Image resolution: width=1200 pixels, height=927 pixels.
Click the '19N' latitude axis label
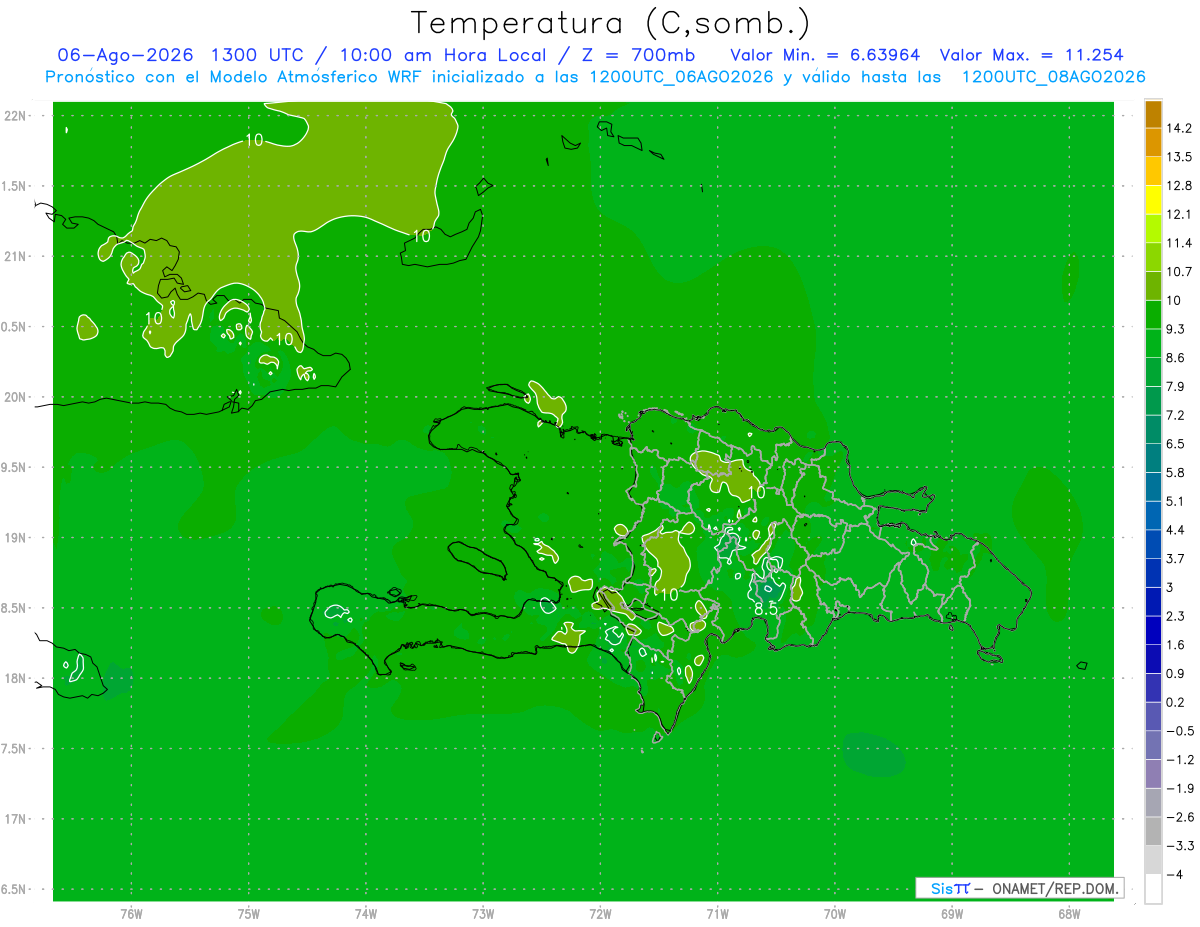(17, 538)
